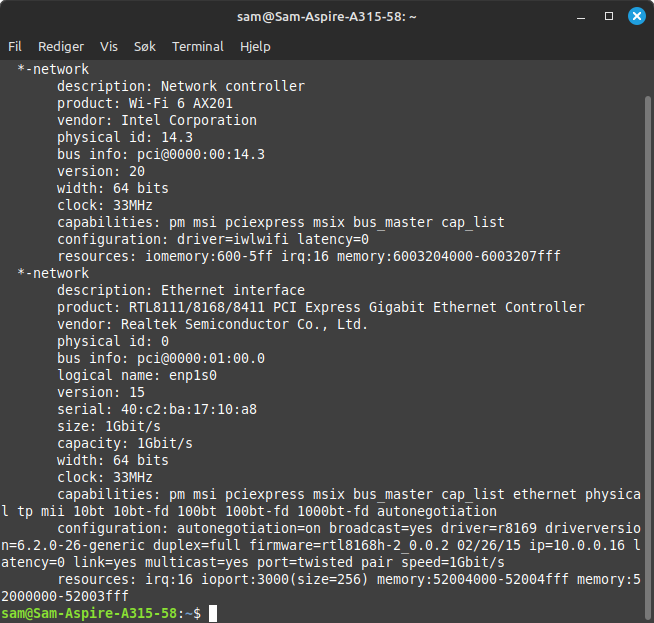654x623 pixels.
Task: Click the text 'firmware=rtl8168h-2_0.0.2'
Action: click(349, 545)
